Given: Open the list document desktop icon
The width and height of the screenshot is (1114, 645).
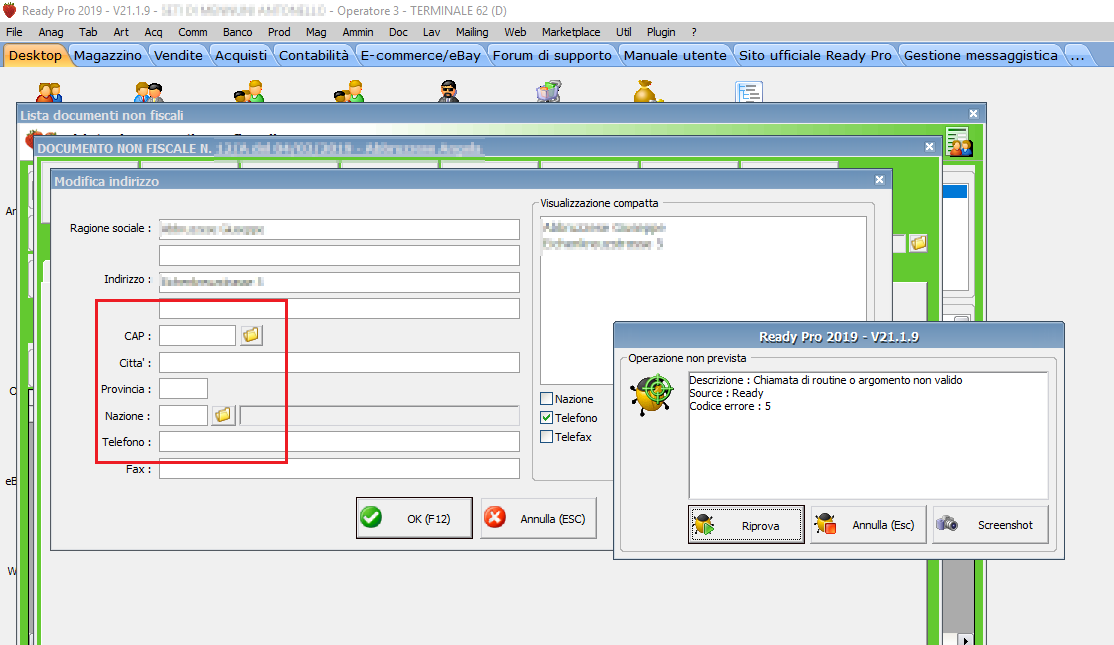Looking at the screenshot, I should [749, 92].
